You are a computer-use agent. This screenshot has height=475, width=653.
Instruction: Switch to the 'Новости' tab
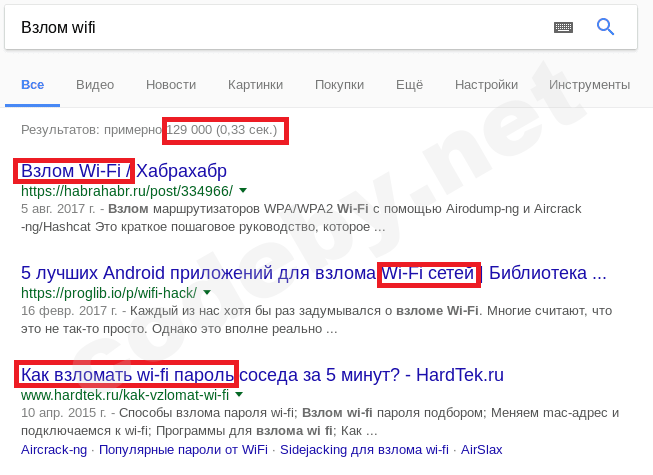(171, 85)
